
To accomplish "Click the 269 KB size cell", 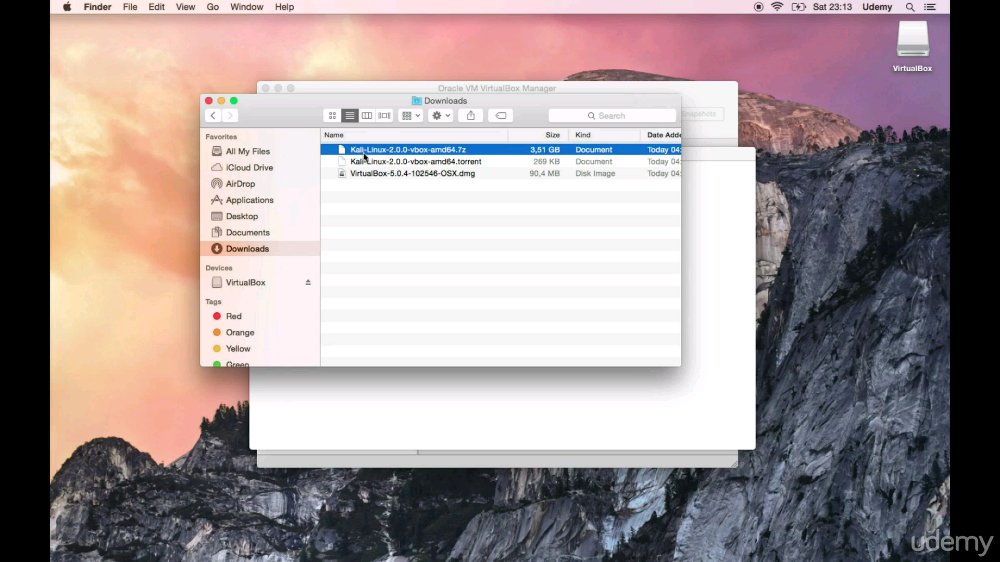I will coord(546,161).
